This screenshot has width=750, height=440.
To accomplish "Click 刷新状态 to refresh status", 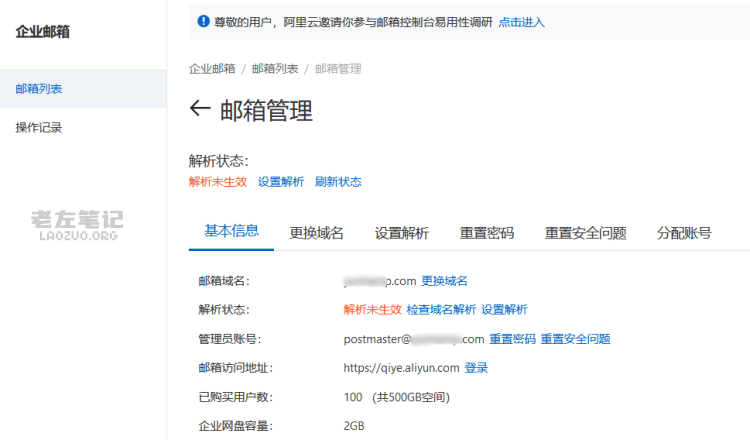I will coord(338,182).
